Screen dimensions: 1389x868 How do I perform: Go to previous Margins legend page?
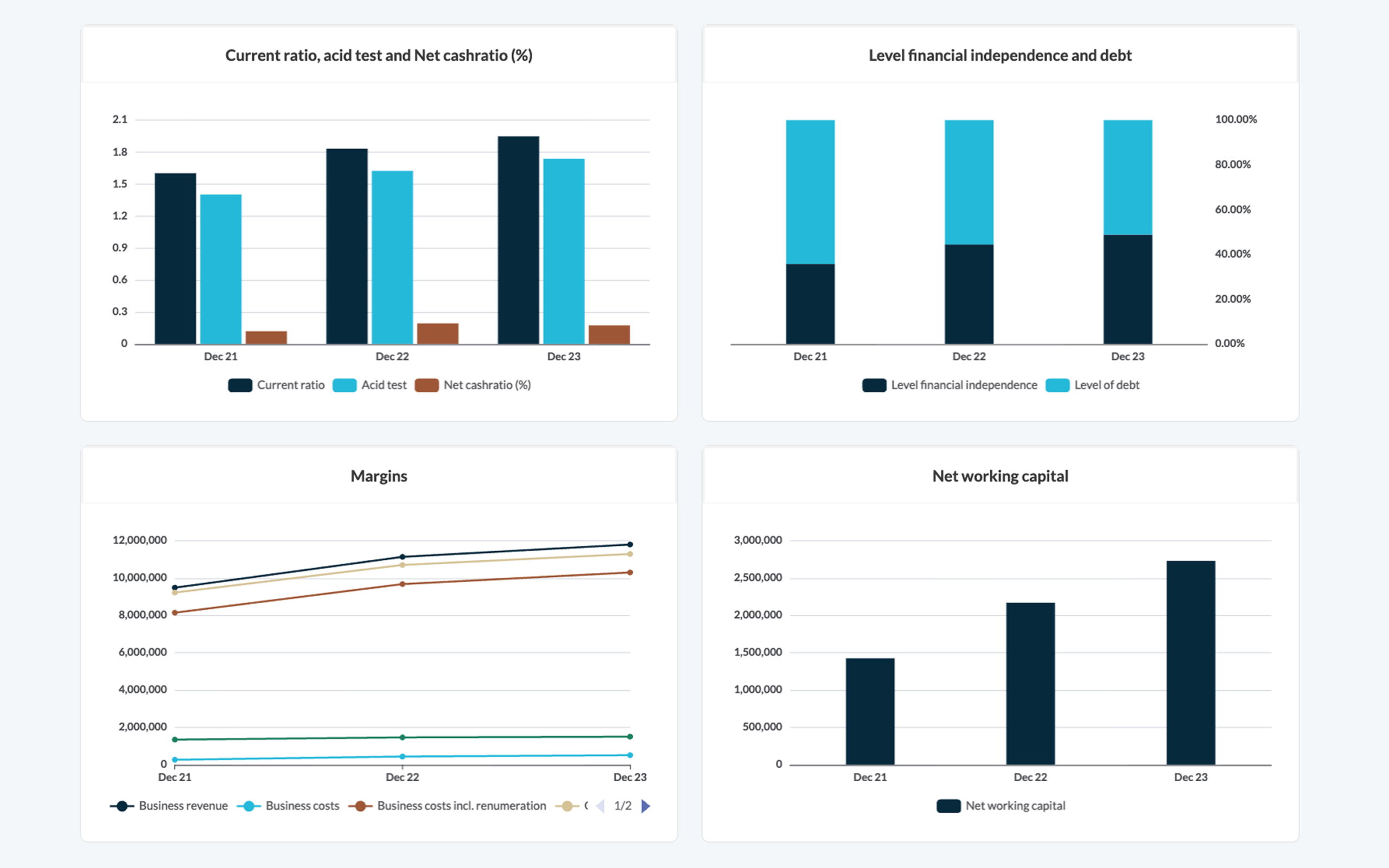tap(600, 806)
